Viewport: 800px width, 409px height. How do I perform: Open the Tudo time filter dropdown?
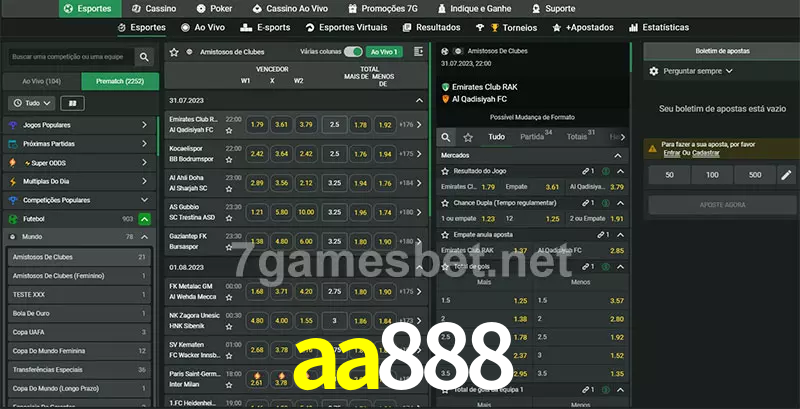coord(31,103)
